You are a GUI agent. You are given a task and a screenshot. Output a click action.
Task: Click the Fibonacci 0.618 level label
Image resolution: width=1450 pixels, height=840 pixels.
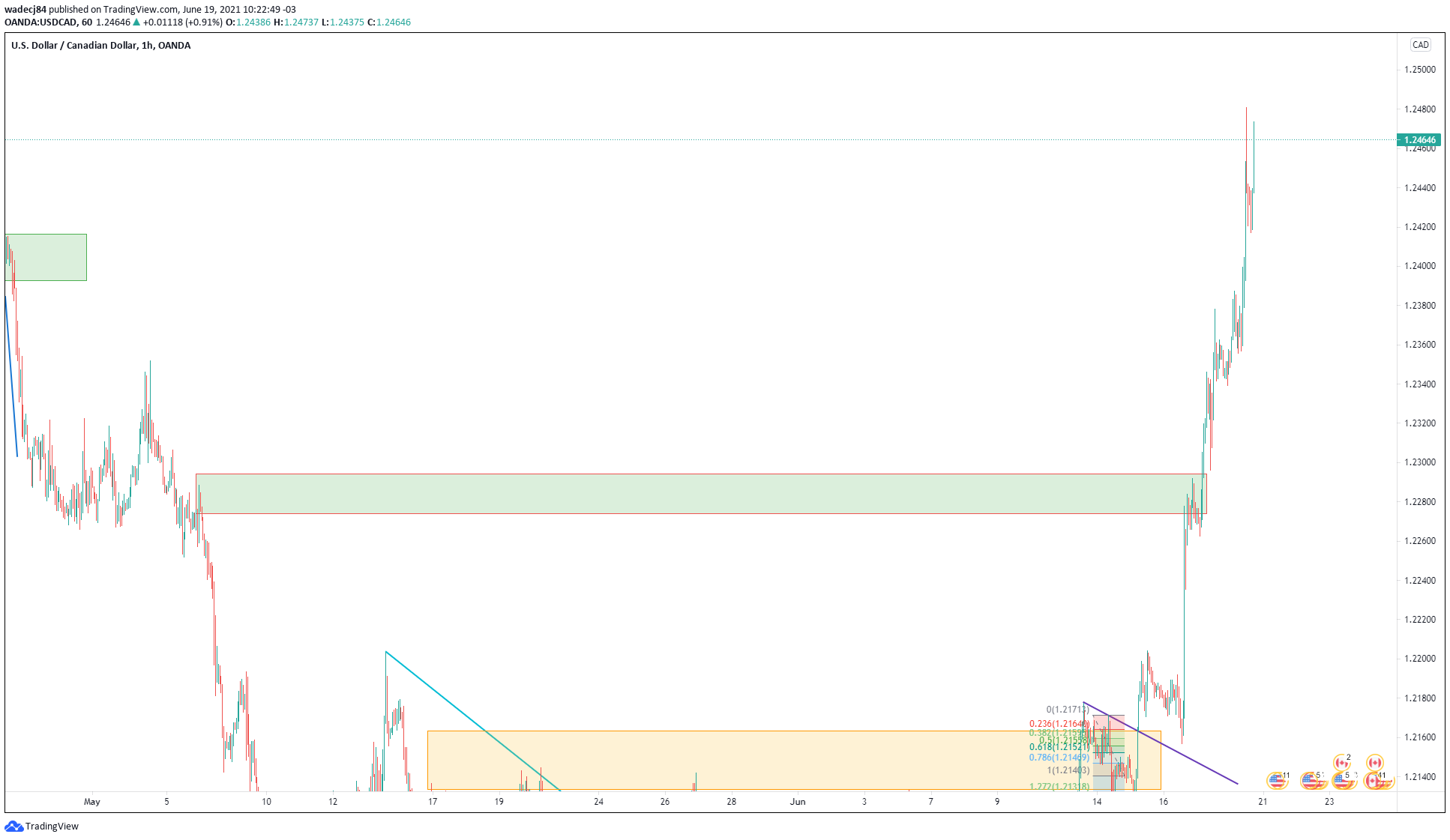1059,747
